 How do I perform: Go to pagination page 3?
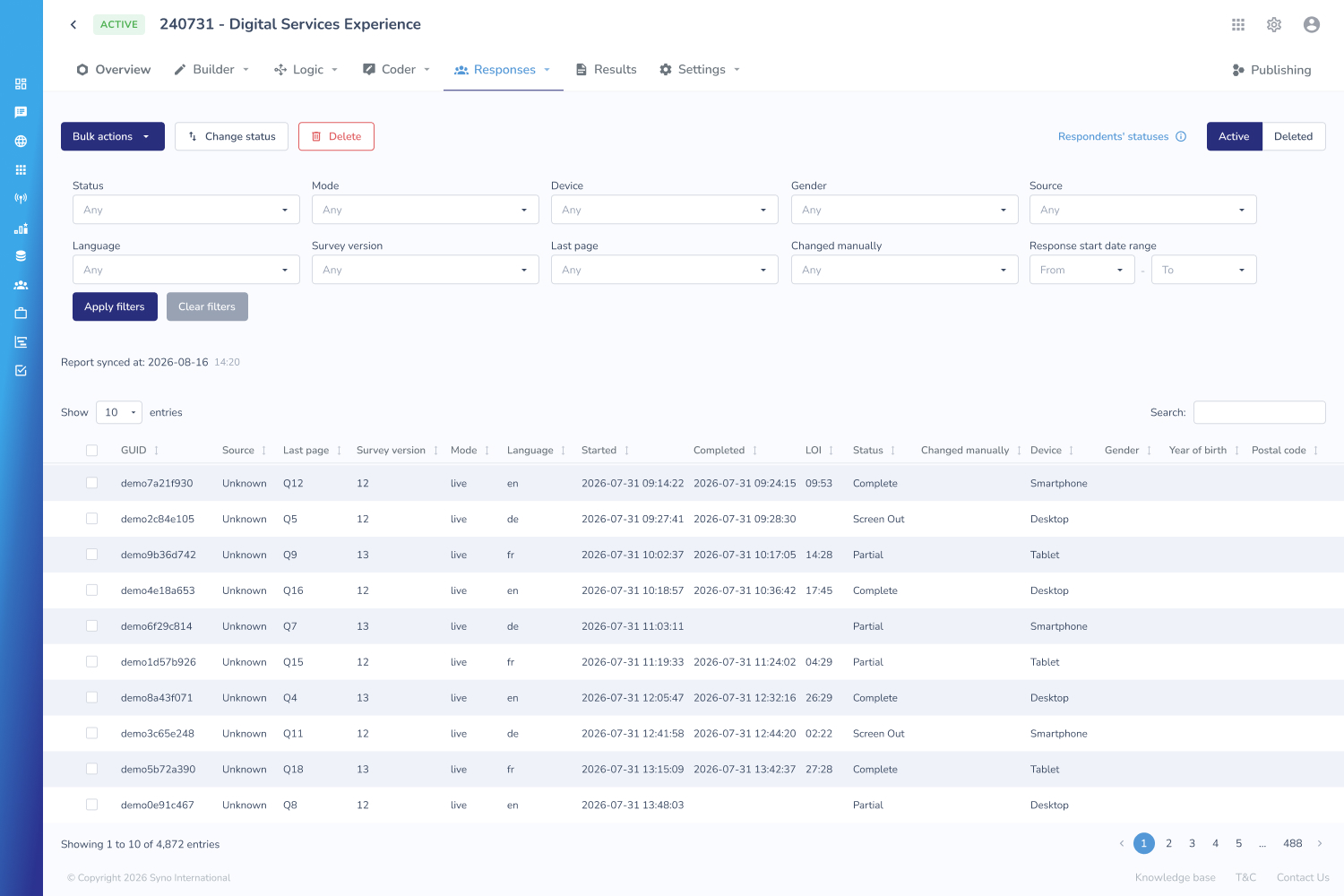(1192, 843)
